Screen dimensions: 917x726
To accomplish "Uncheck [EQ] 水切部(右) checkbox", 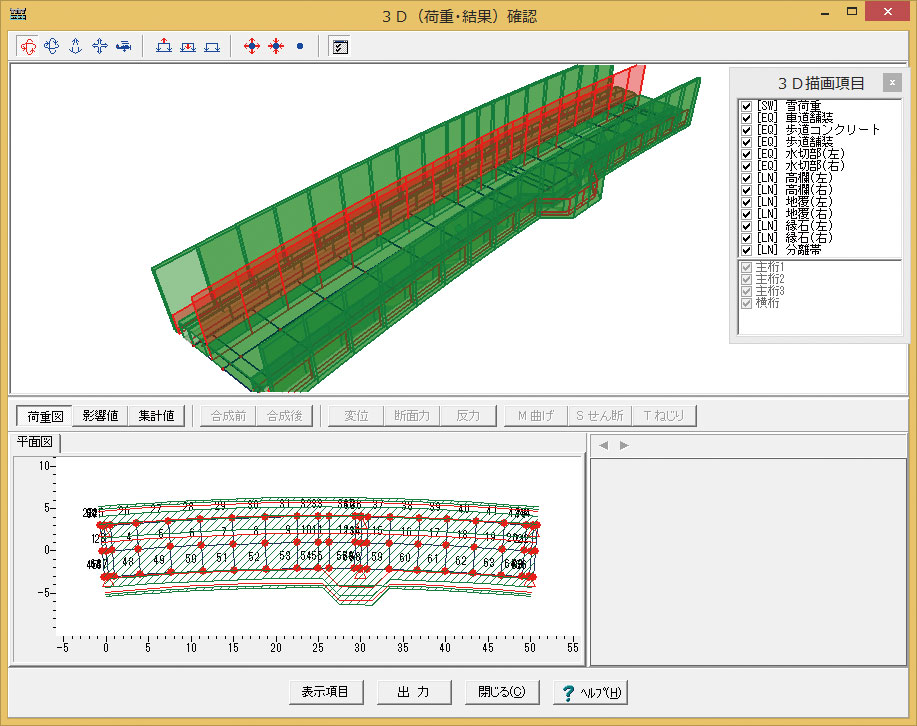I will 746,166.
